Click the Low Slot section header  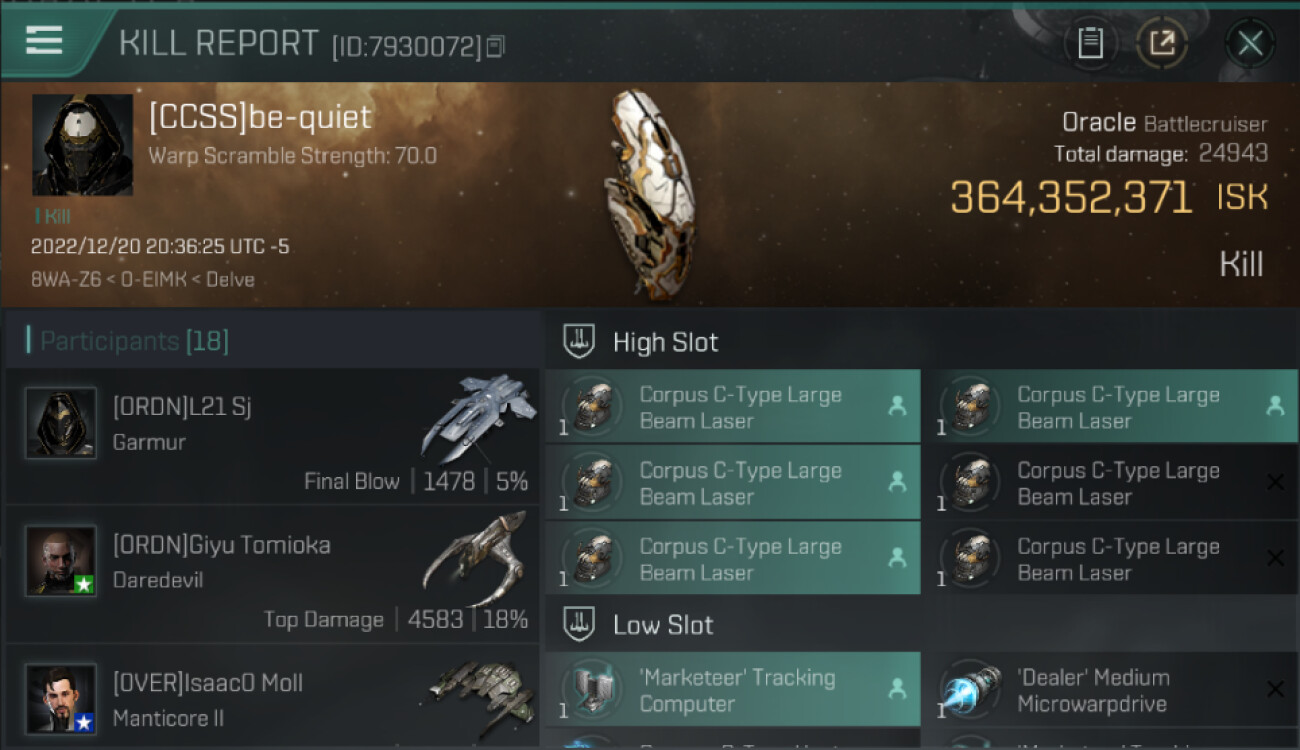click(663, 625)
